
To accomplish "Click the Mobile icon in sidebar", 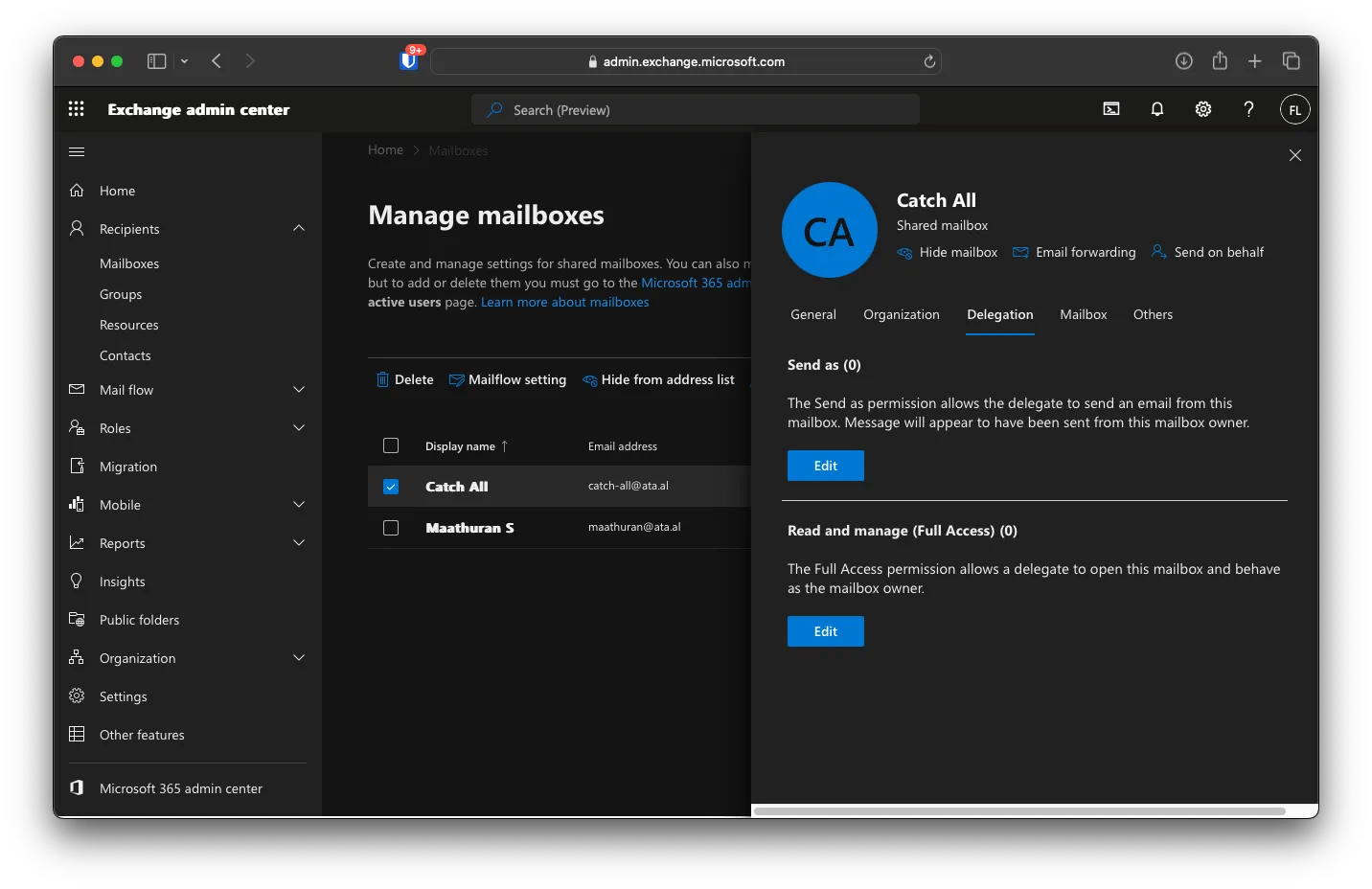I will (77, 504).
